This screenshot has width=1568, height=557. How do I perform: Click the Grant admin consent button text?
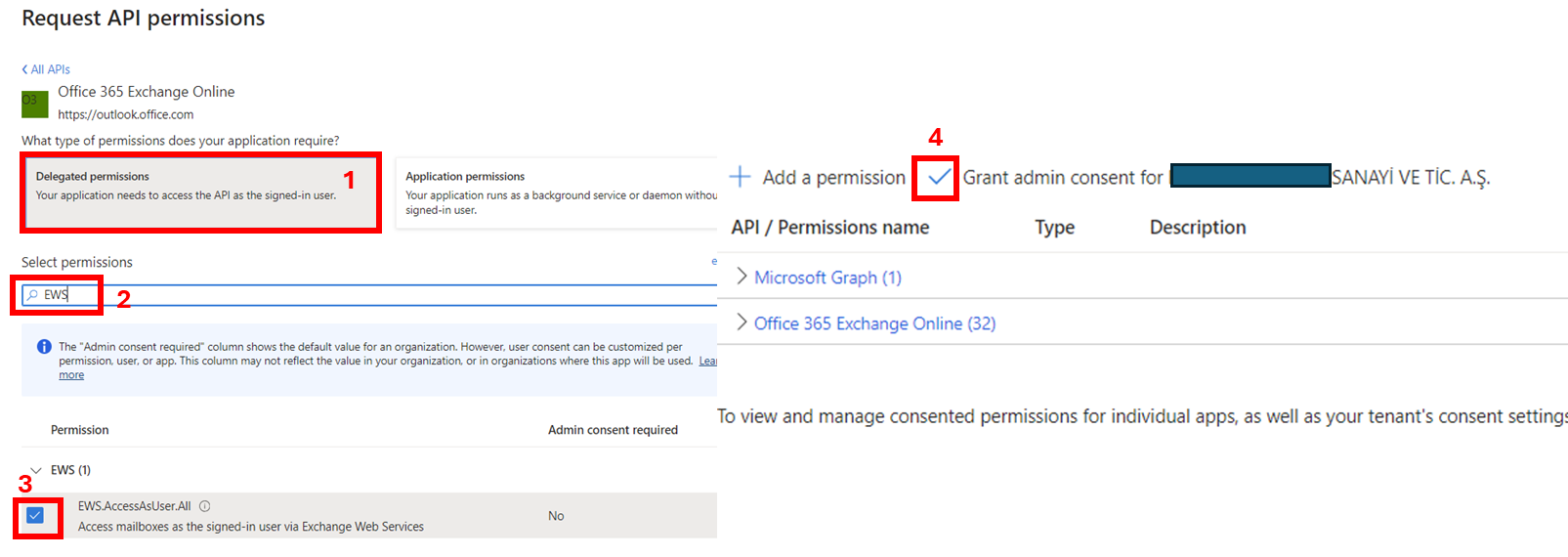[x=1063, y=178]
